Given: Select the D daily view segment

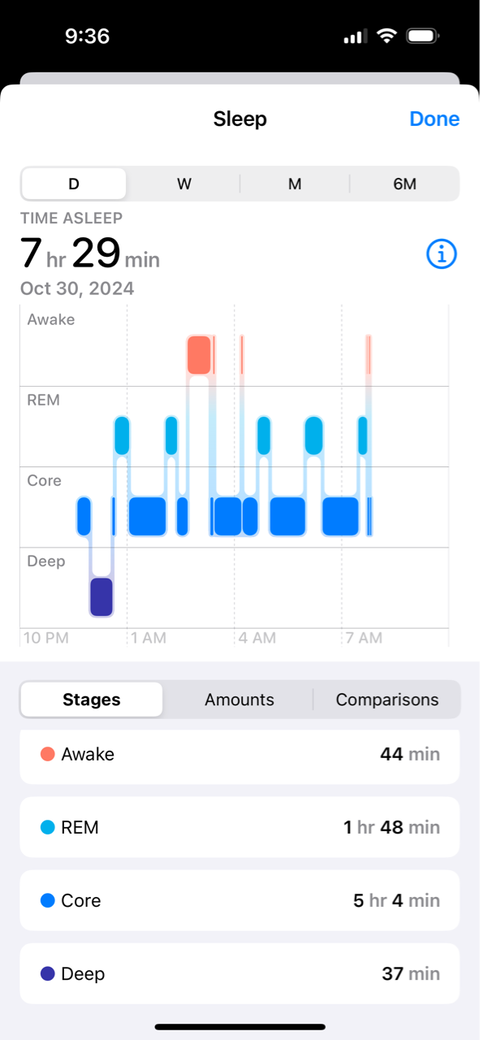Looking at the screenshot, I should (x=74, y=184).
